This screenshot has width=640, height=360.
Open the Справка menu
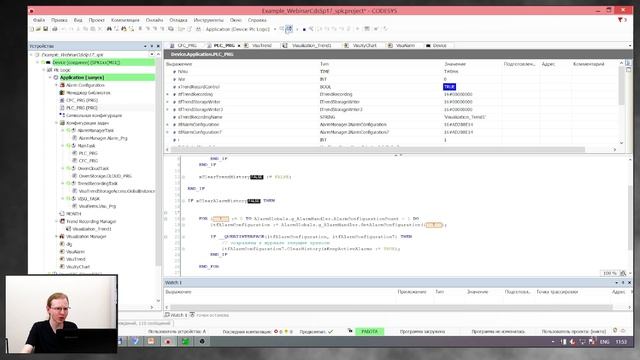click(x=257, y=20)
